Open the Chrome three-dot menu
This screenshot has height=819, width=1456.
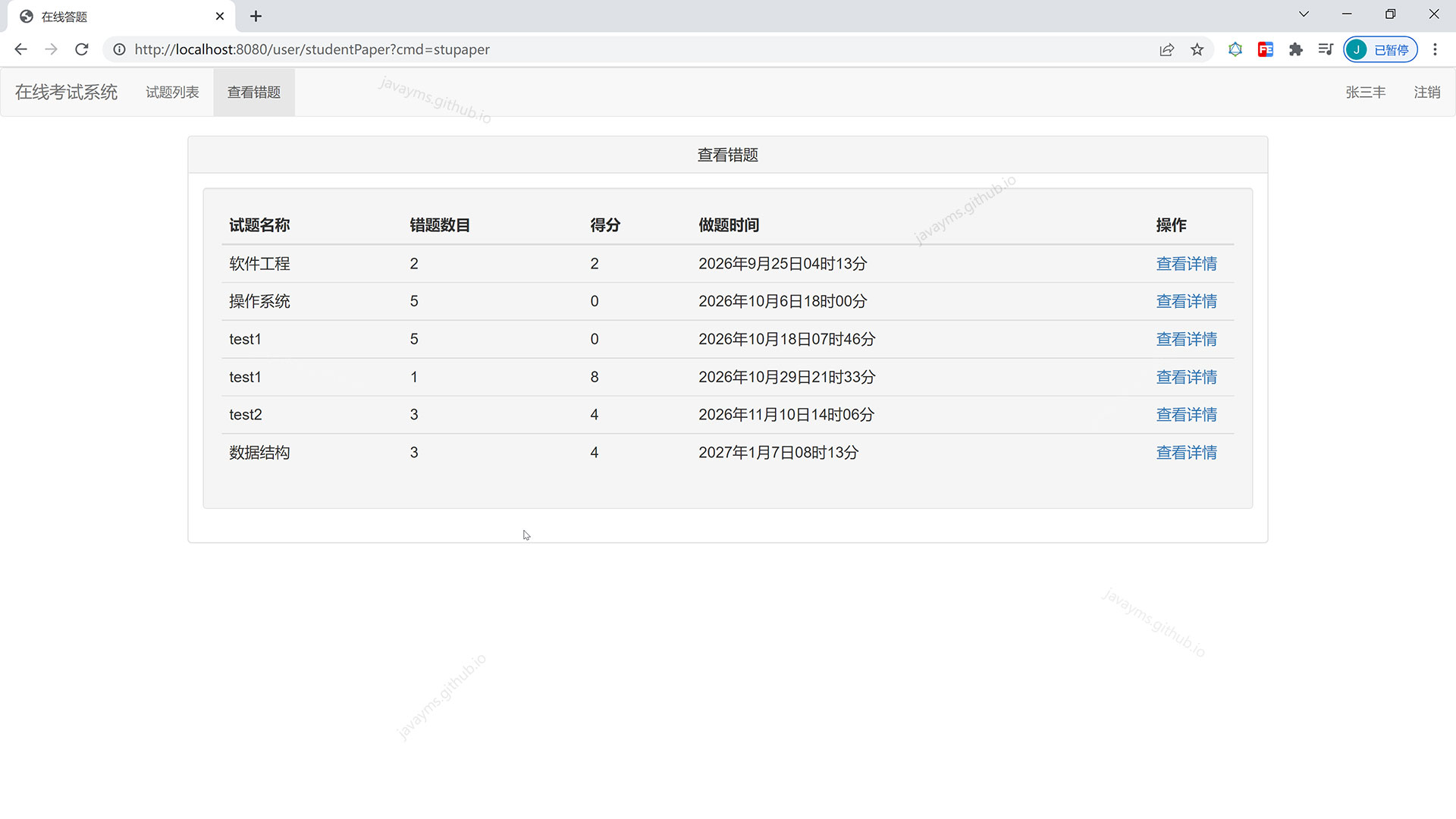pos(1435,49)
